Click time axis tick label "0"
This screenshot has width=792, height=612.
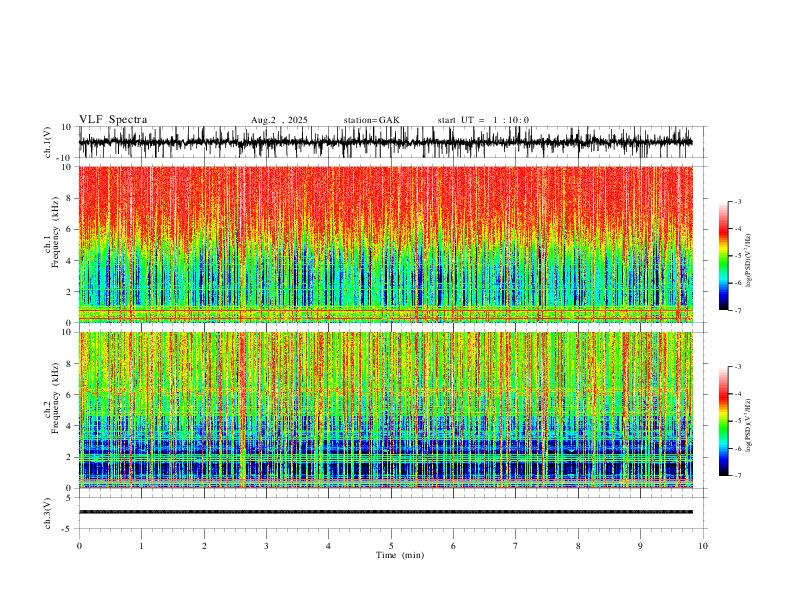click(79, 546)
